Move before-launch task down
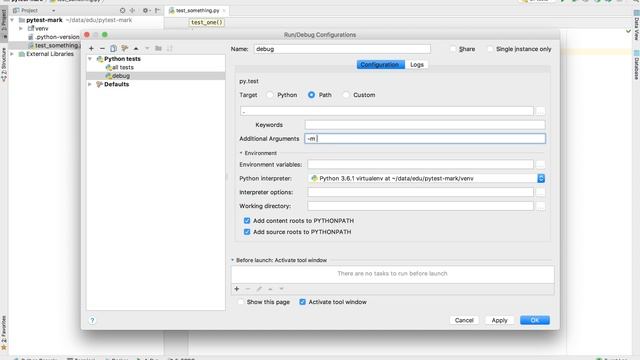The width and height of the screenshot is (640, 360). point(281,289)
